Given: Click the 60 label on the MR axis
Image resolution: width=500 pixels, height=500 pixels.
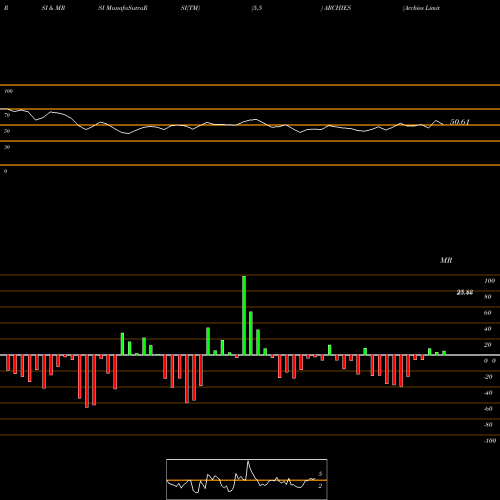Looking at the screenshot, I should [x=488, y=313].
